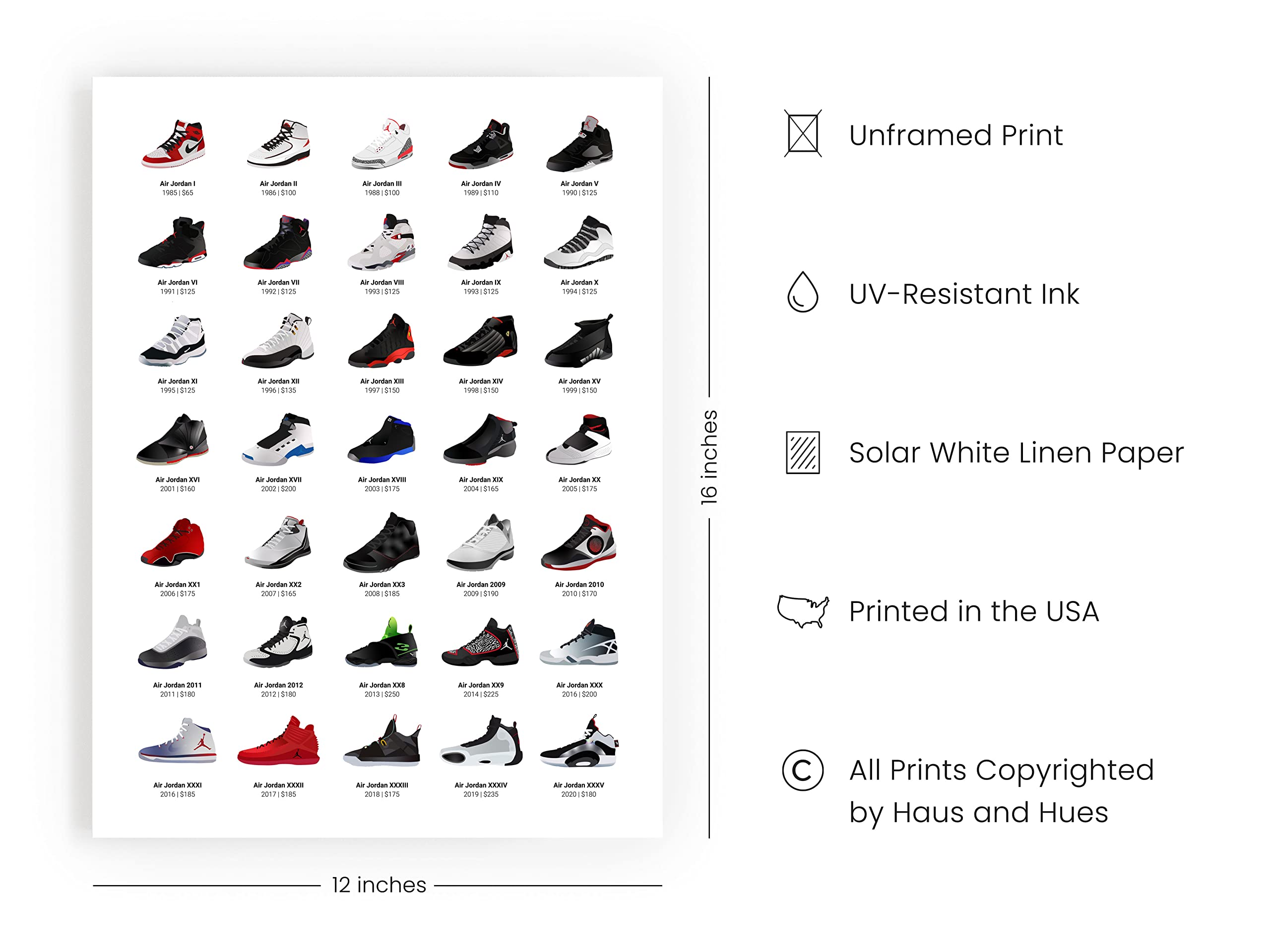Click the '16 inches' height label
The width and height of the screenshot is (1270, 952).
tap(709, 457)
